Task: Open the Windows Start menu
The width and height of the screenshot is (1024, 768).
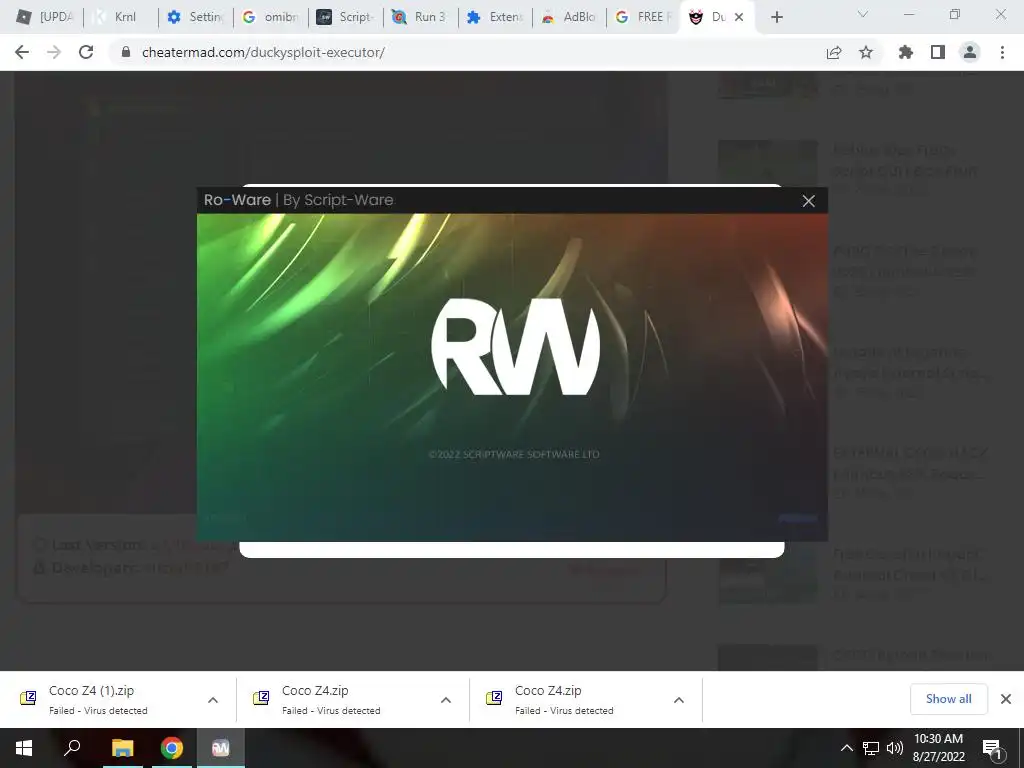Action: point(24,748)
